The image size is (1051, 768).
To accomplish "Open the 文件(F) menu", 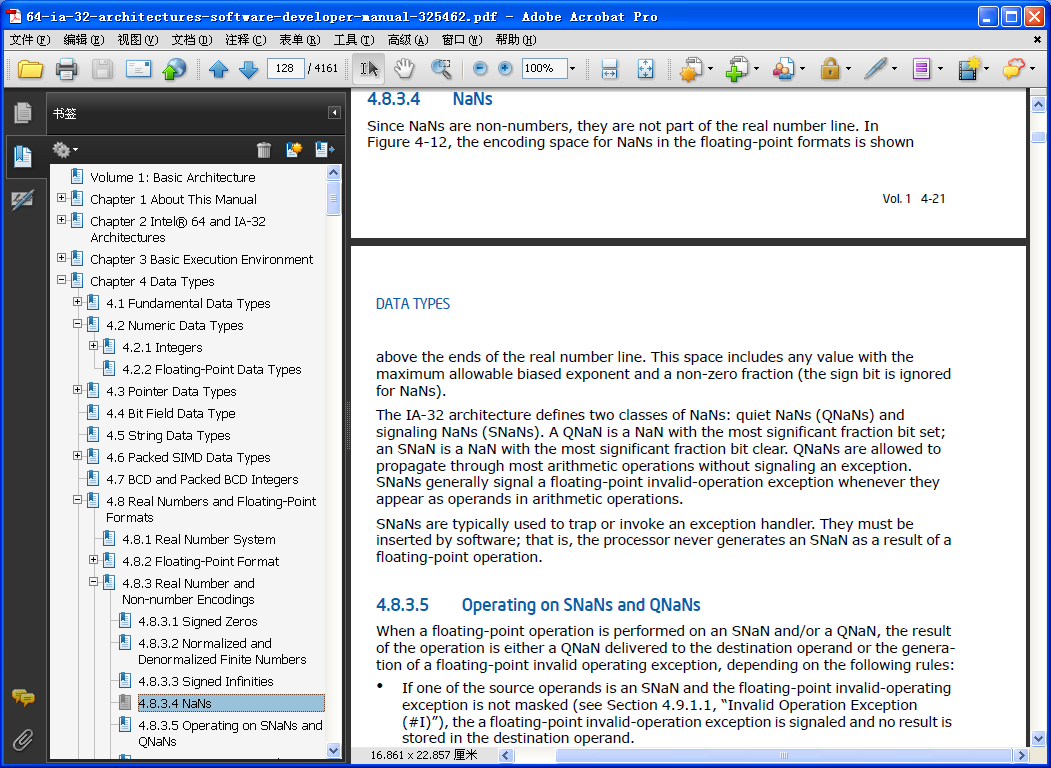I will pos(30,40).
